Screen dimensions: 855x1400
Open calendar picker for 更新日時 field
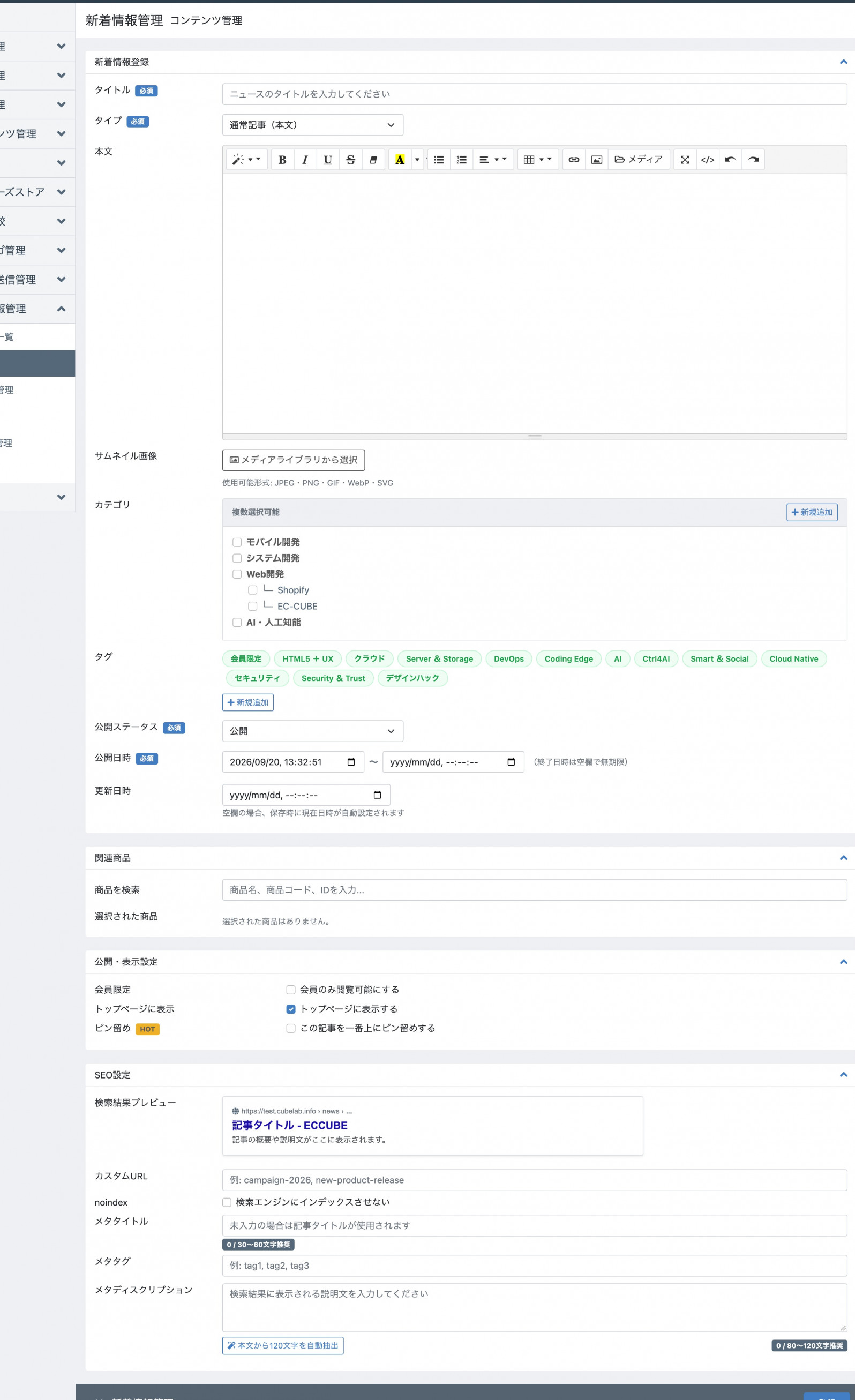pyautogui.click(x=377, y=795)
